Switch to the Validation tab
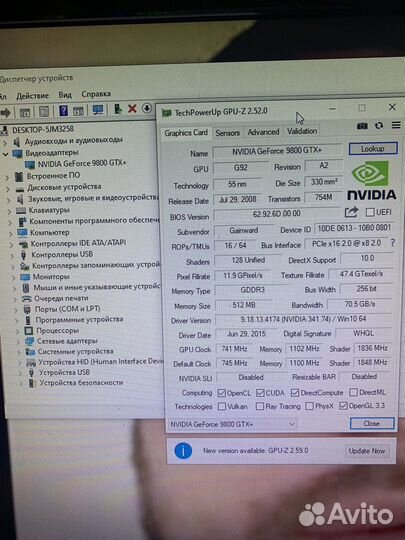Viewport: 405px width, 540px height. pos(302,131)
